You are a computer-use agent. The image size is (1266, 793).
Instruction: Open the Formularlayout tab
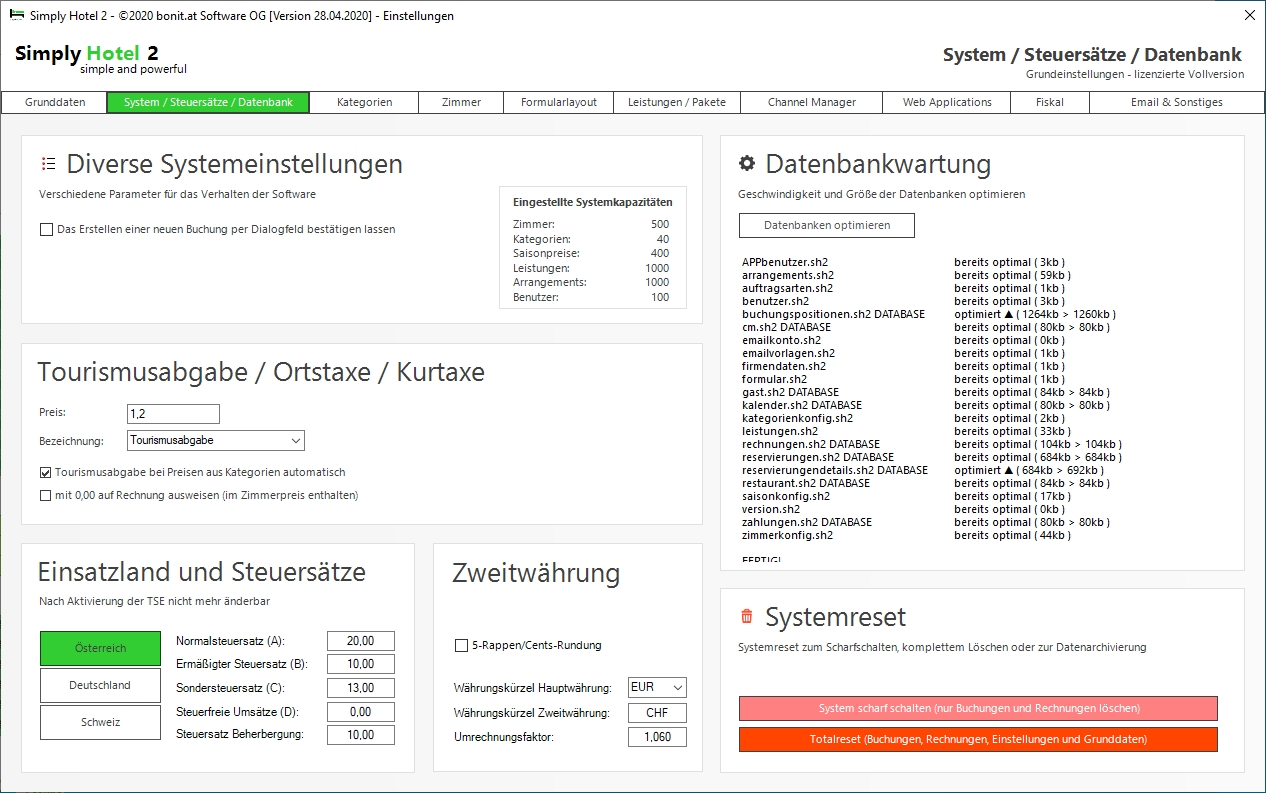pos(559,102)
